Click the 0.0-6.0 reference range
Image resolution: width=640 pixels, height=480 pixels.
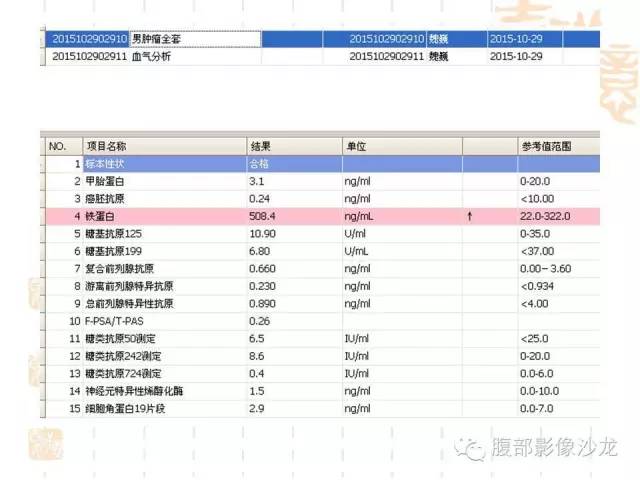(536, 374)
